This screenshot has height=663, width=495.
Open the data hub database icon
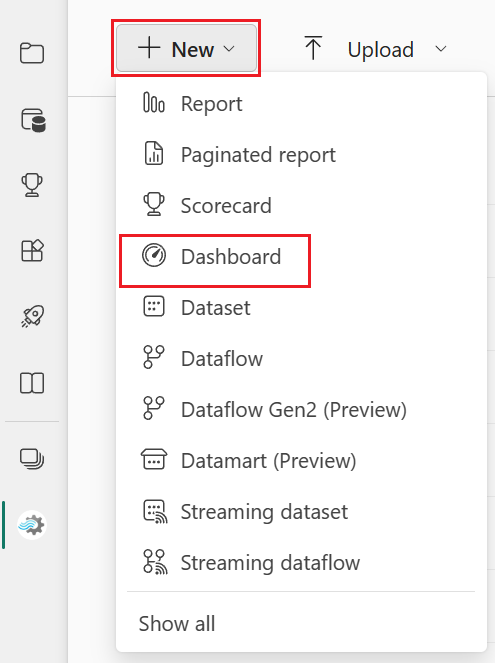click(x=33, y=120)
